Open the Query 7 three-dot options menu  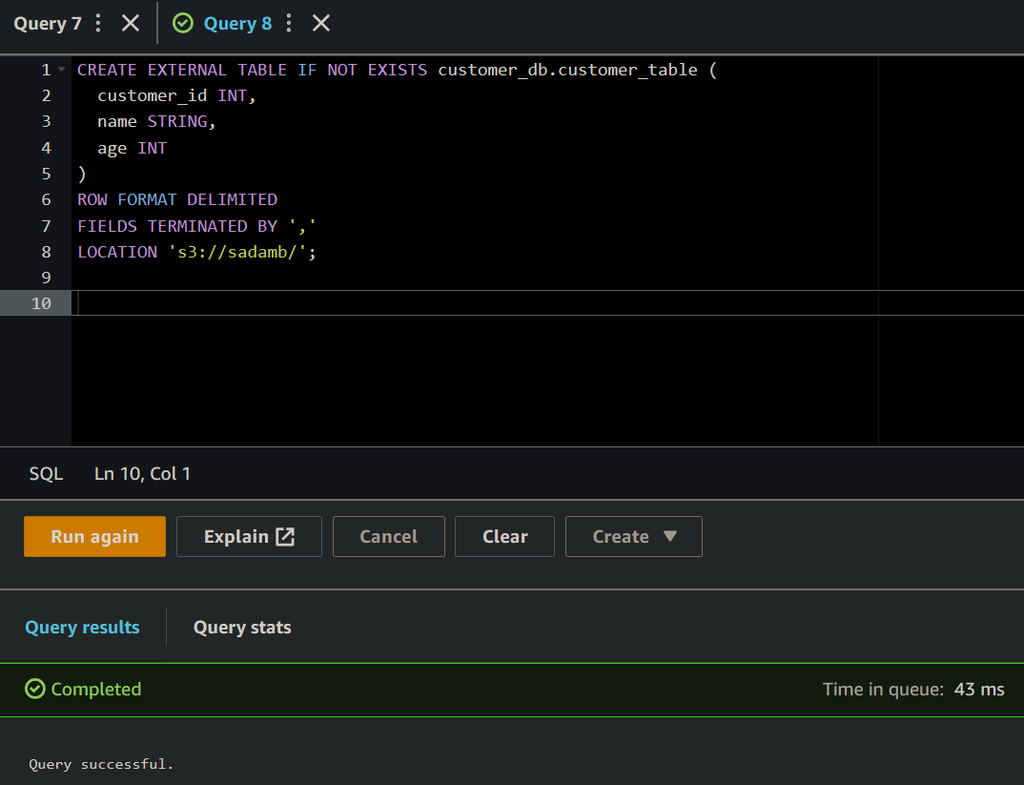pyautogui.click(x=98, y=23)
